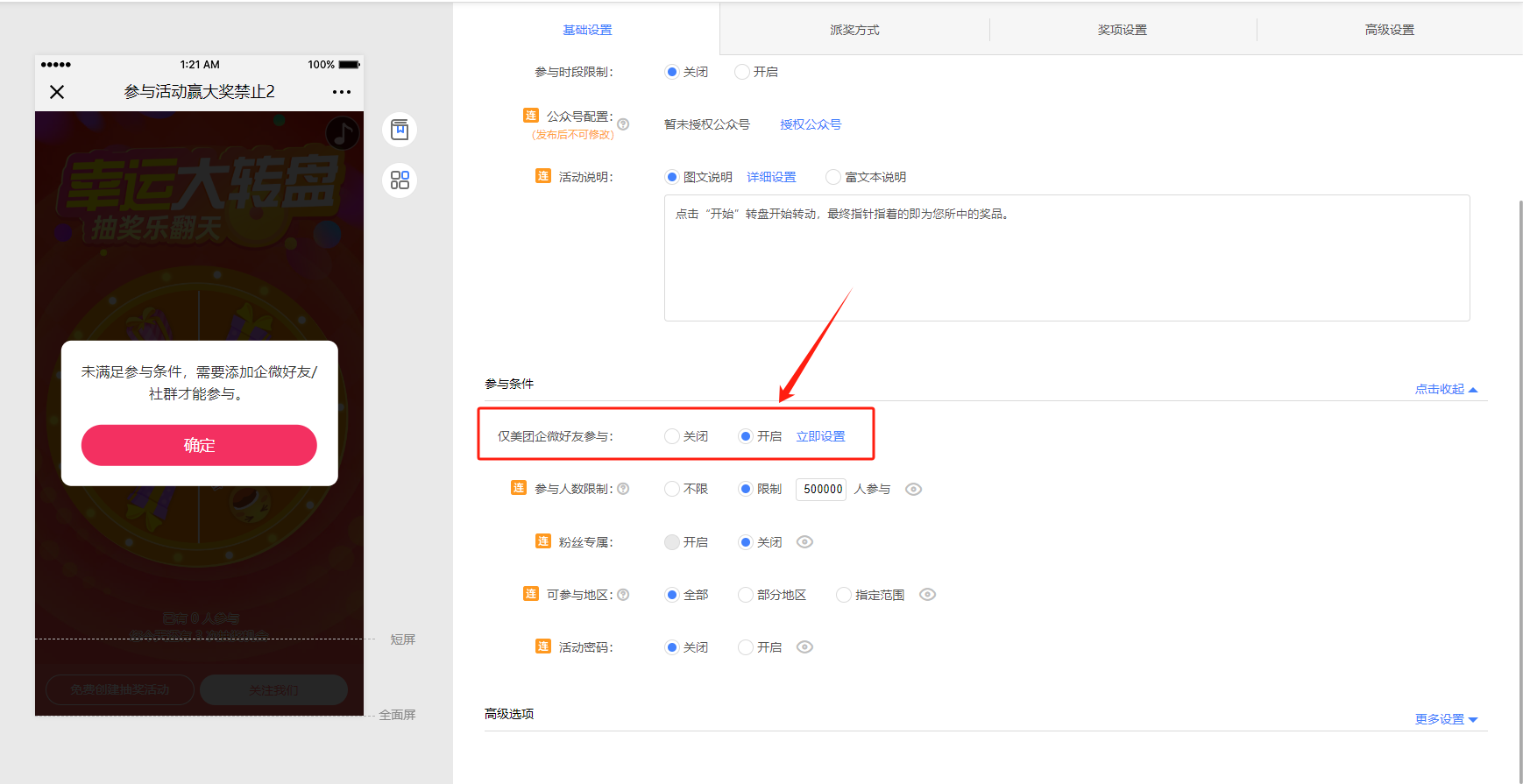Click 暂未授权公众号 status text
The height and width of the screenshot is (784, 1523).
coord(707,124)
